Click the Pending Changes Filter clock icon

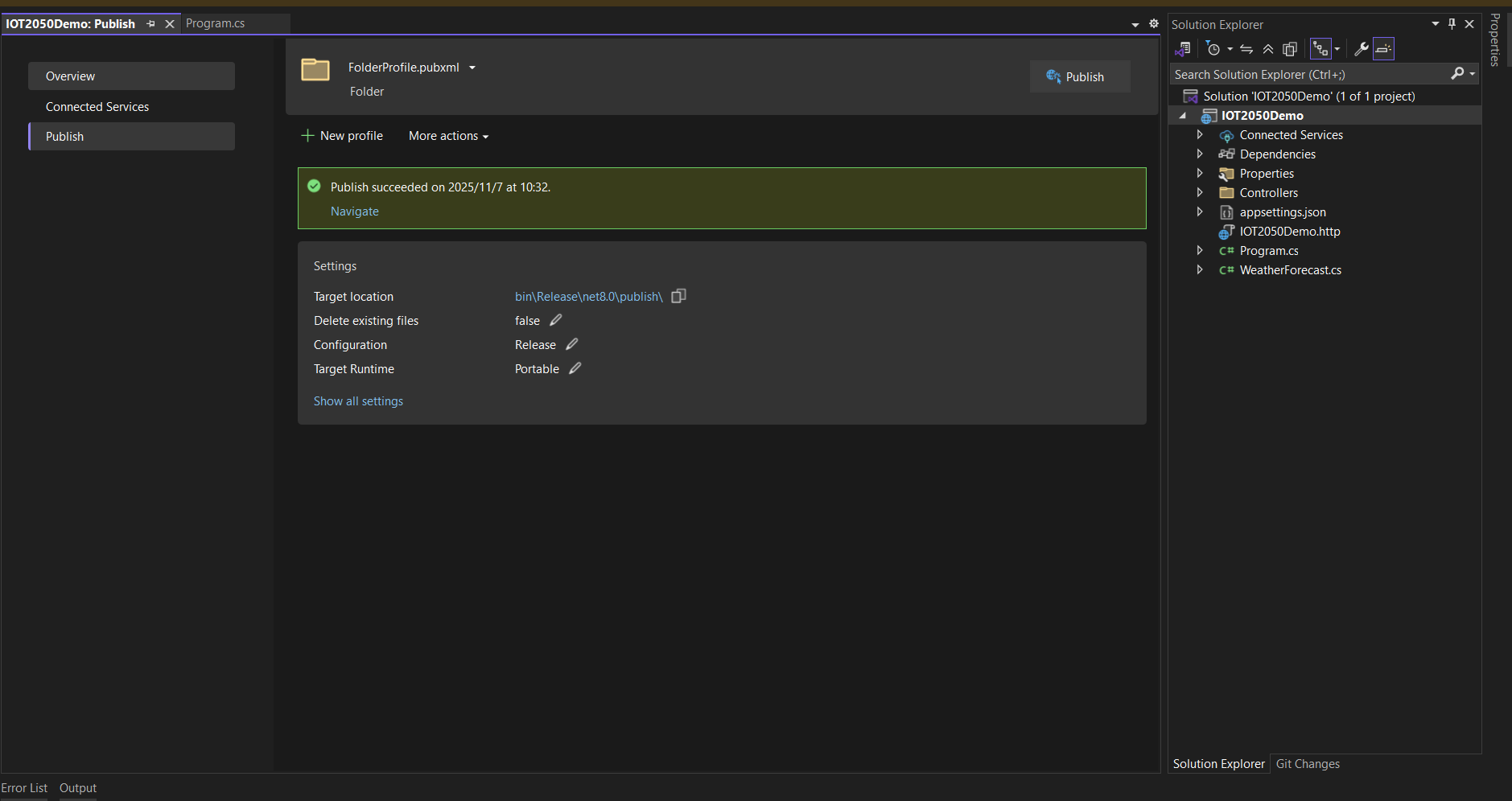pyautogui.click(x=1213, y=49)
